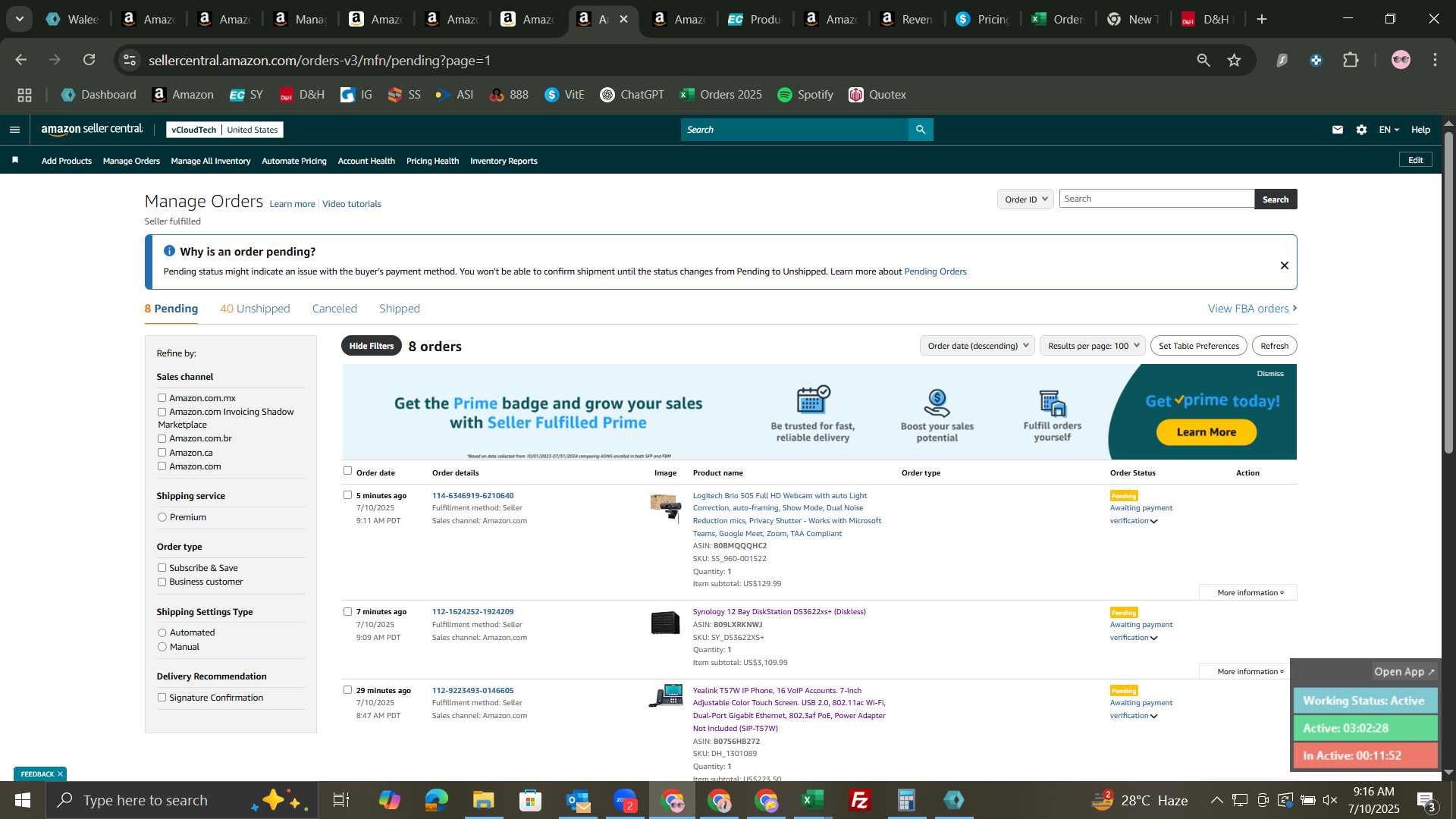The image size is (1456, 819).
Task: Expand More information for the Logitech order
Action: [1250, 593]
